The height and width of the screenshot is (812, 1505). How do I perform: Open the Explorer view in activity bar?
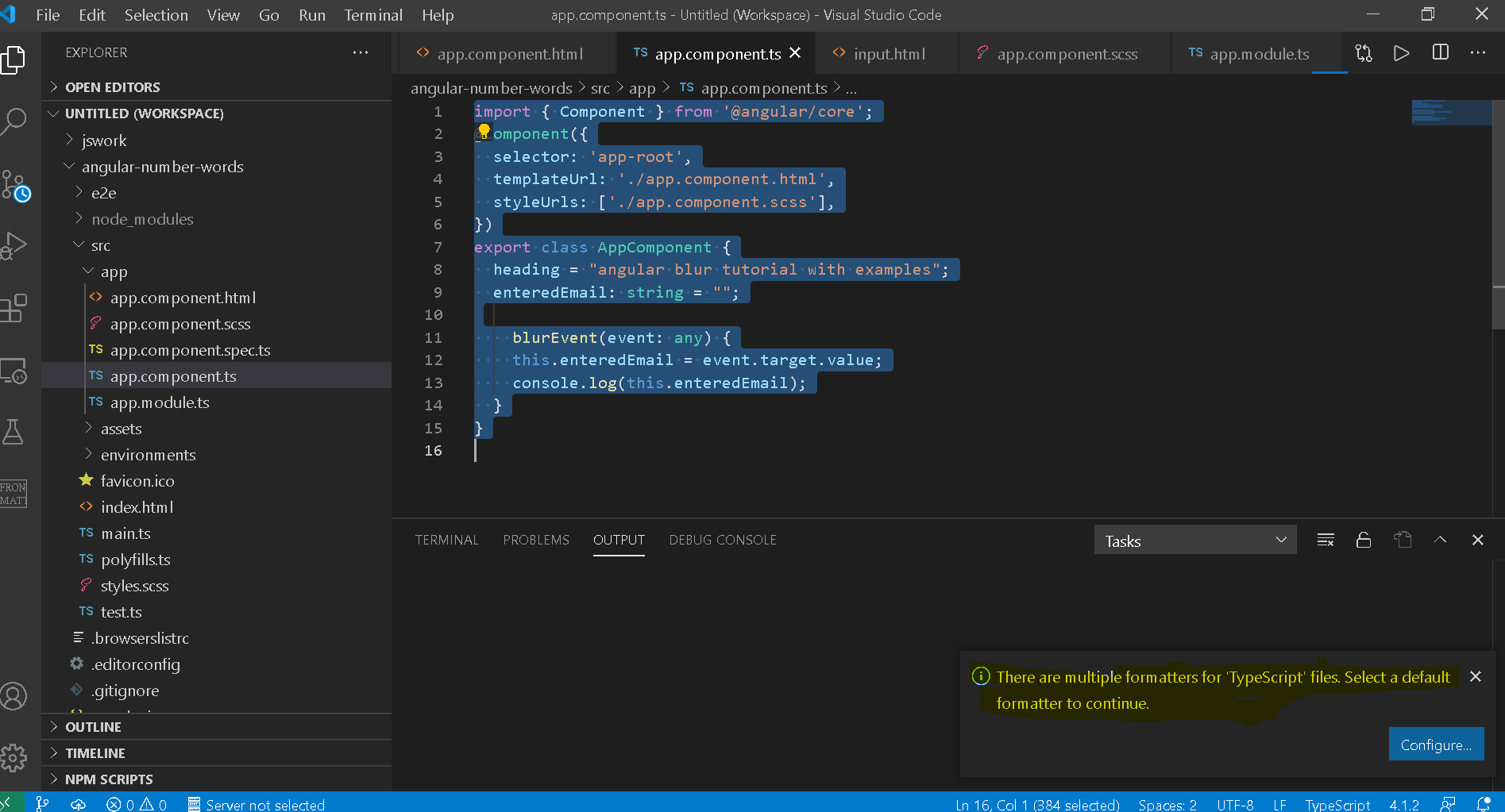[x=14, y=60]
